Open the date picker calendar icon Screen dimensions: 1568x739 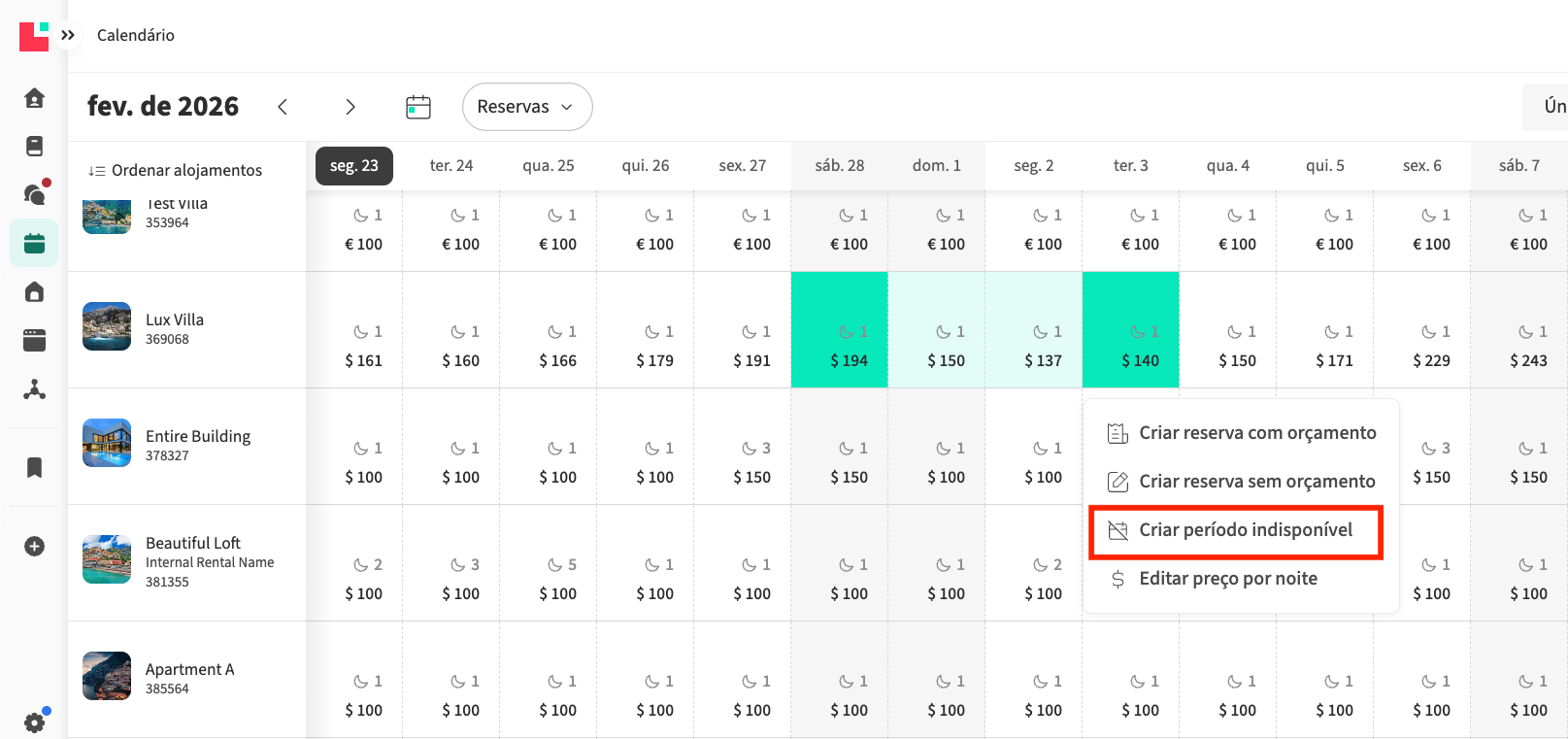click(417, 107)
